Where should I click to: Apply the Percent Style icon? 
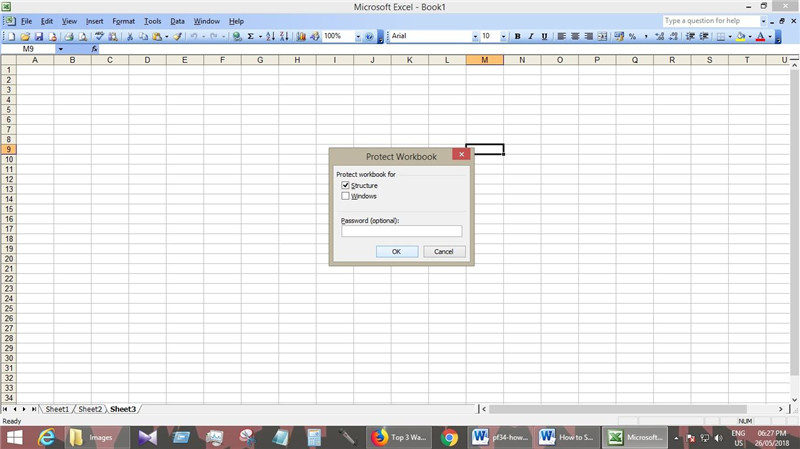click(x=632, y=36)
